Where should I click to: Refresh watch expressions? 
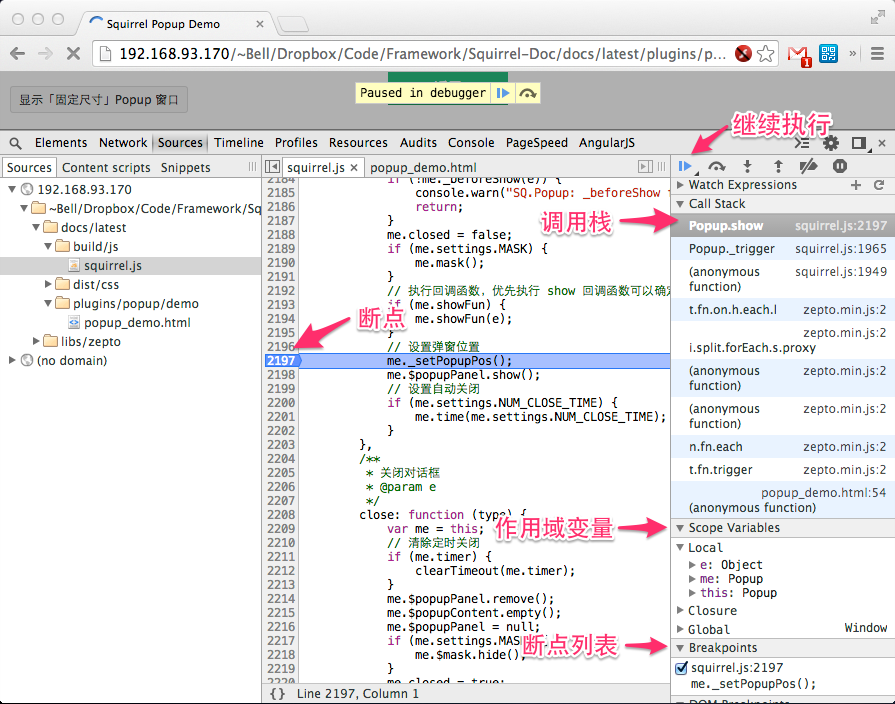[879, 184]
